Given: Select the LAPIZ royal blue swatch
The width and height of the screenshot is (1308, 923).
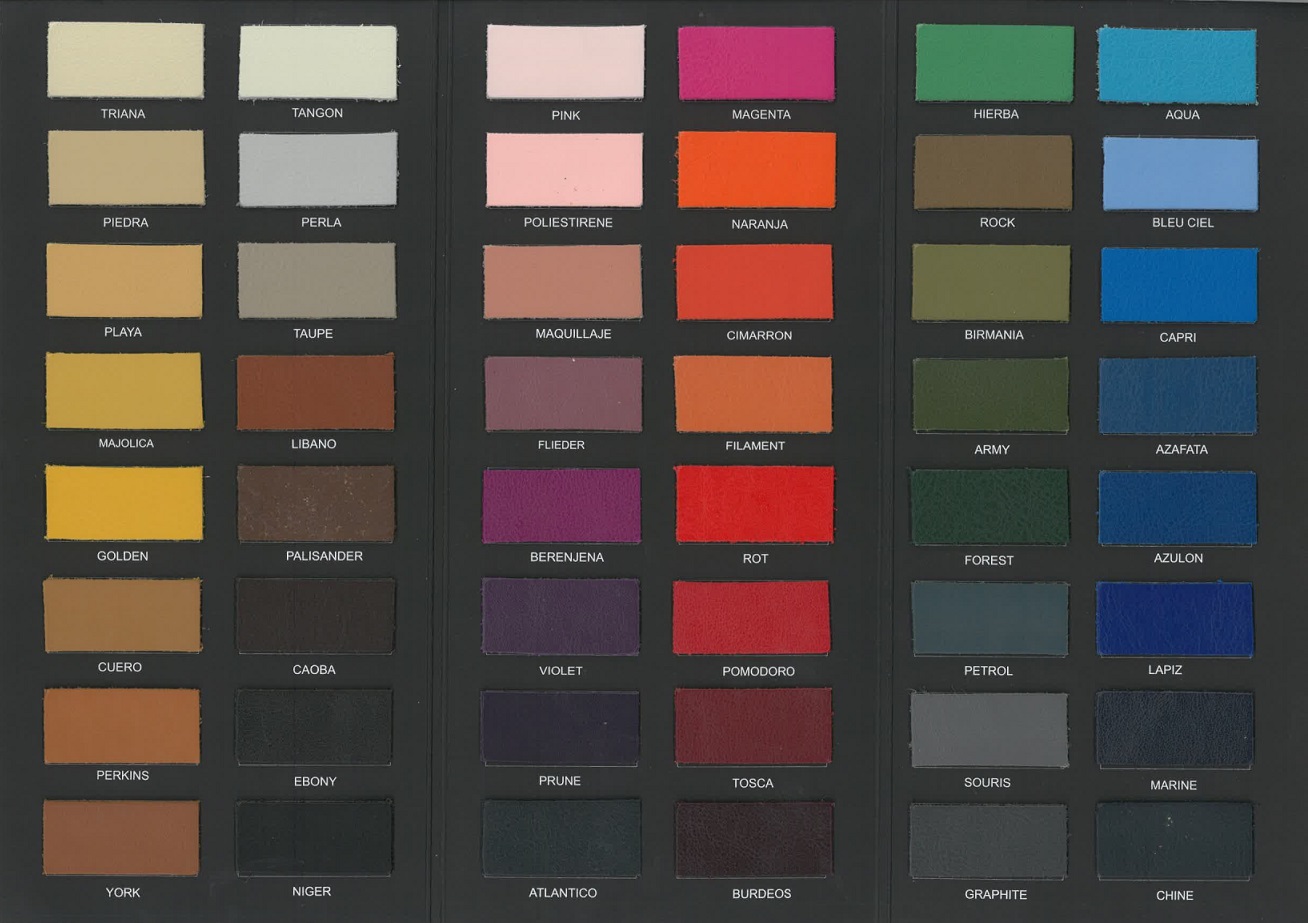Looking at the screenshot, I should 1175,620.
